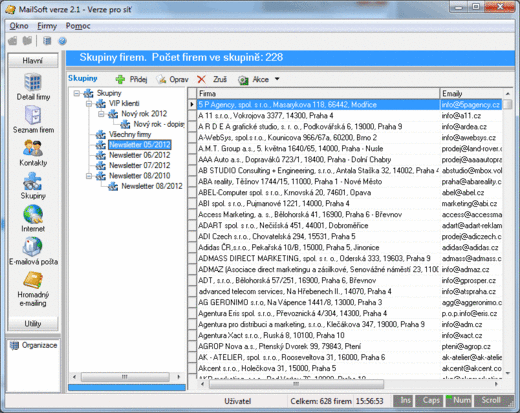Image resolution: width=520 pixels, height=413 pixels.
Task: Click the red X Zruš icon
Action: 201,79
